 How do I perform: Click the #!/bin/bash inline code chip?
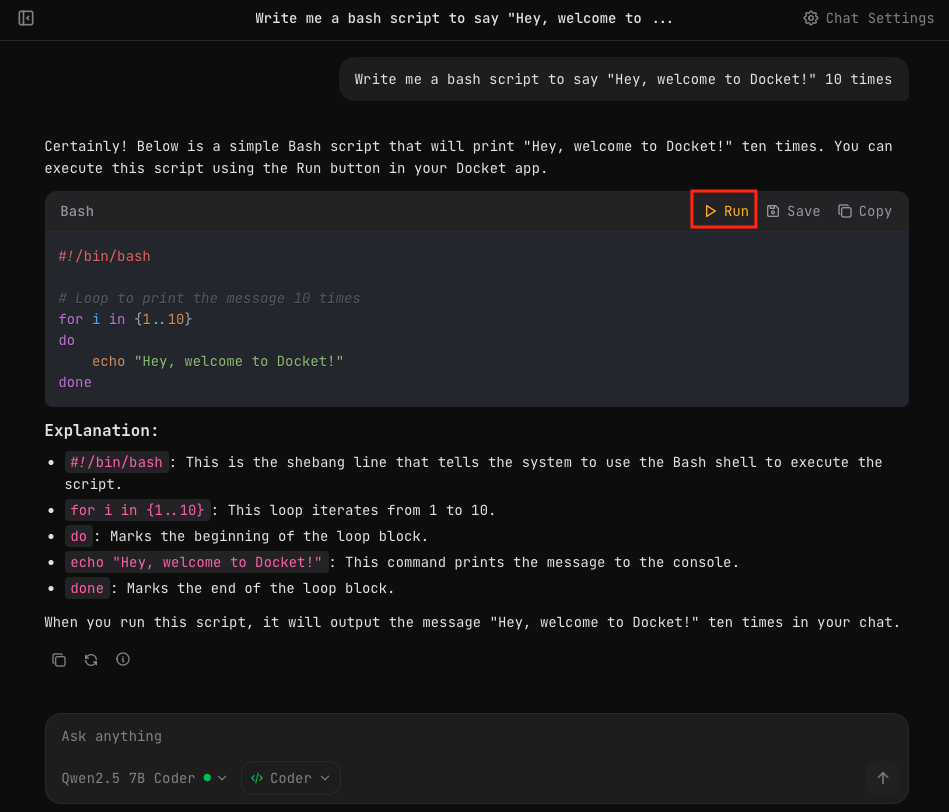tap(116, 462)
